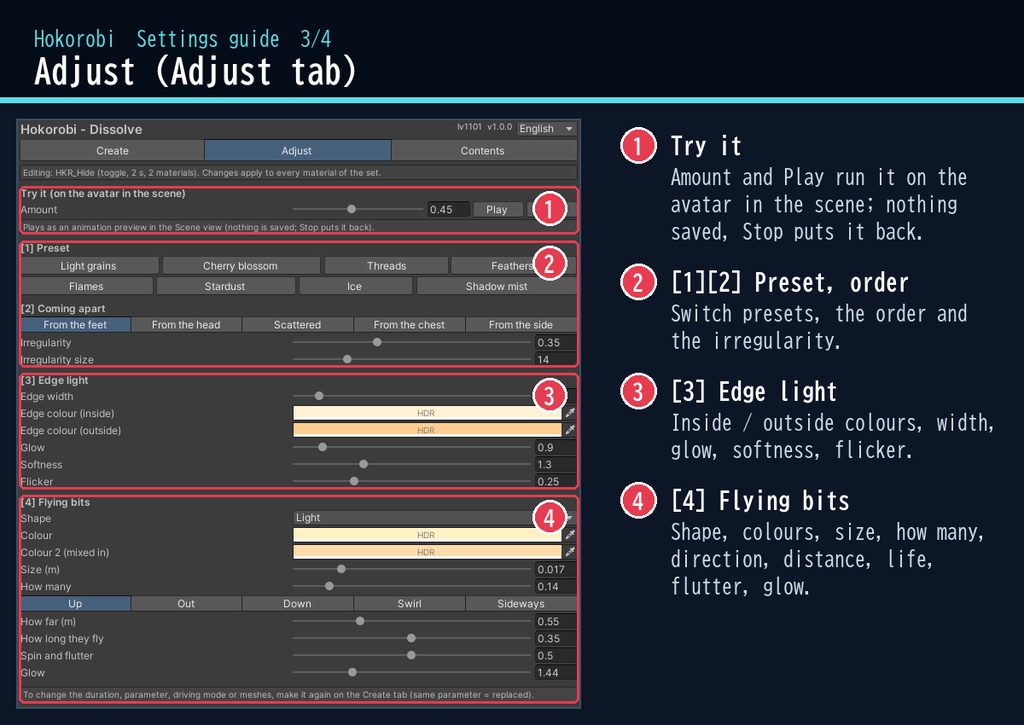
Task: Set flying bits direction to Out
Action: [186, 604]
